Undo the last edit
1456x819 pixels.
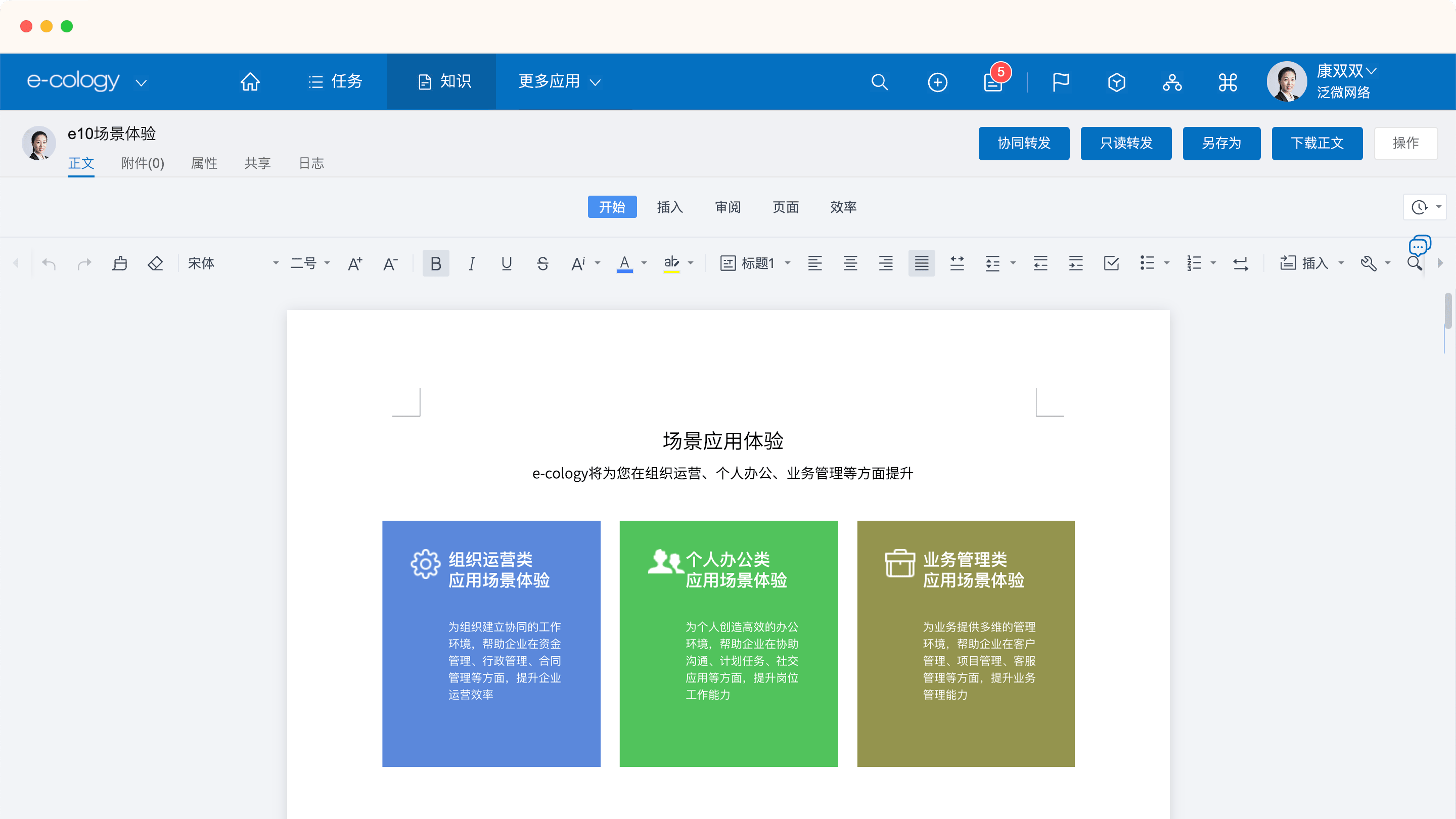(49, 263)
